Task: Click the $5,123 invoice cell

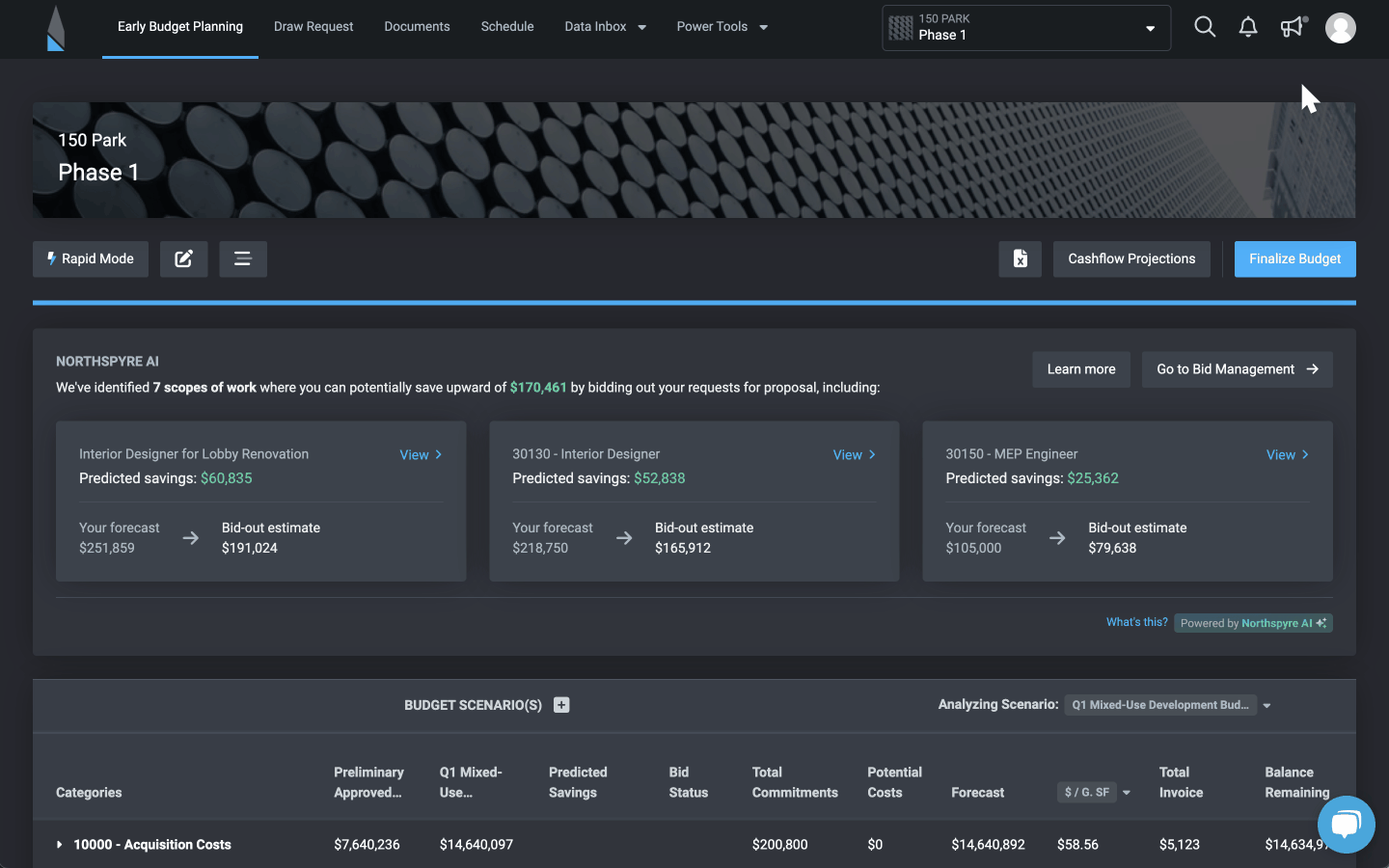Action: [1180, 845]
